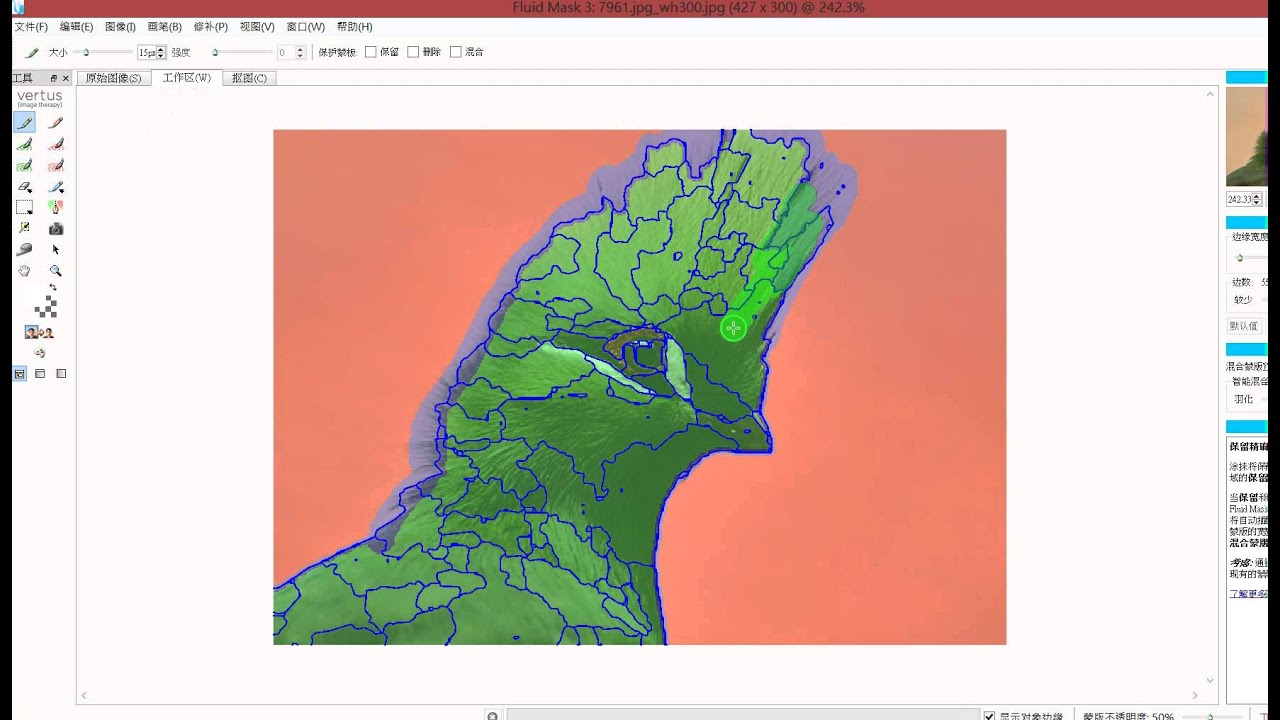Click the small swap arrows icon

coord(53,287)
